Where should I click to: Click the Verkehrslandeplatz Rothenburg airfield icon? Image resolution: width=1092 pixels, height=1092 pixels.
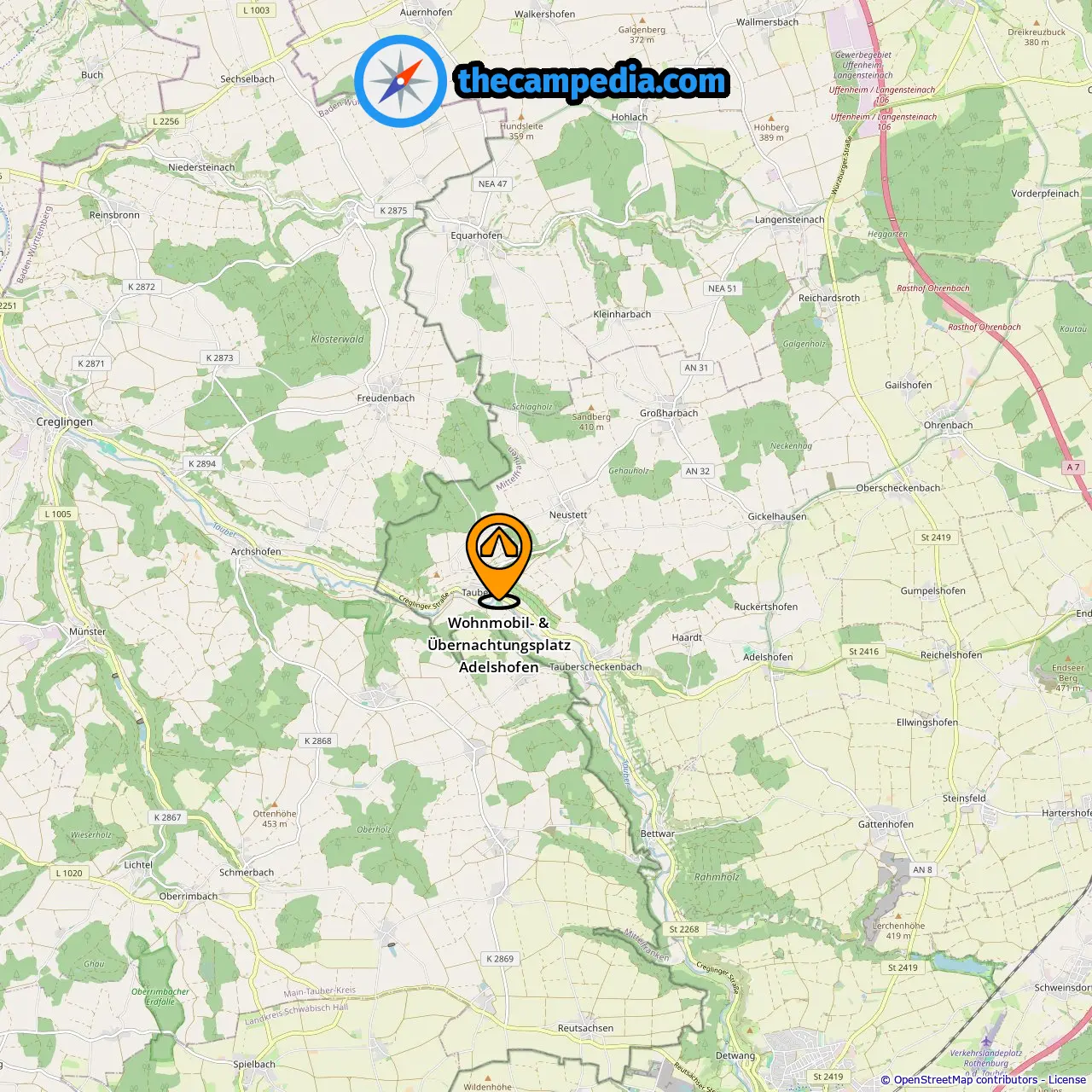click(986, 1042)
